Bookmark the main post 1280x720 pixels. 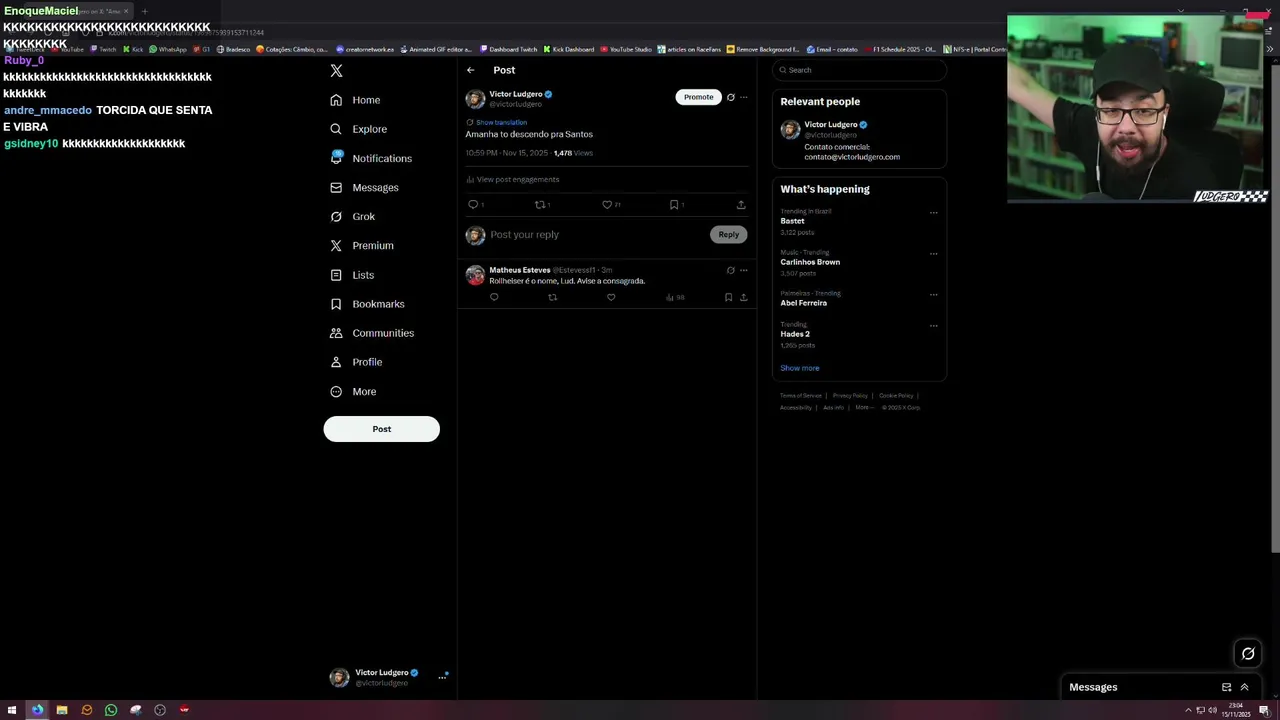tap(674, 204)
